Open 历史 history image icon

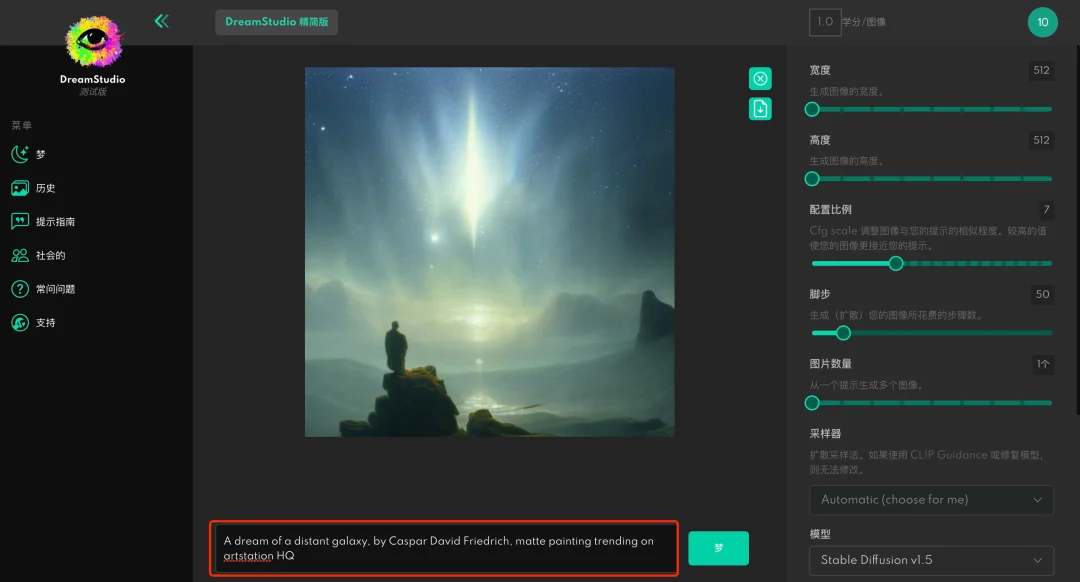click(20, 188)
